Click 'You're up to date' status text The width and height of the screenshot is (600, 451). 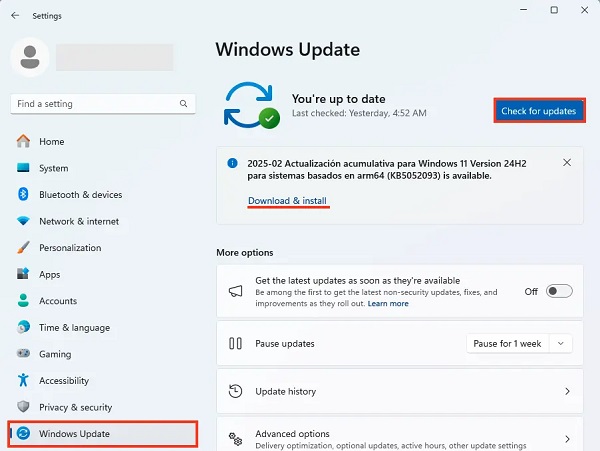point(338,99)
